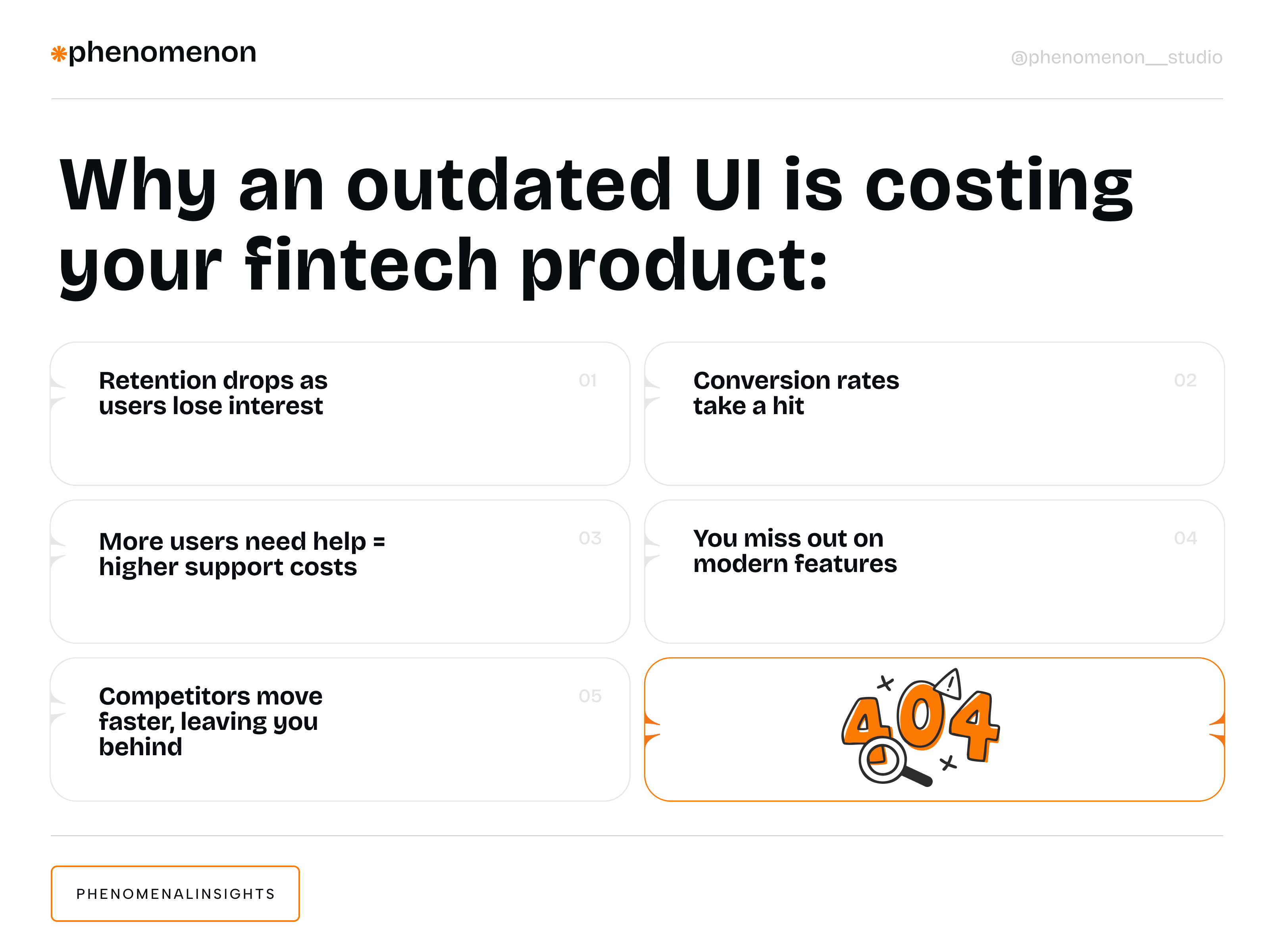Screen dimensions: 1270x952
Task: Select "Competitors move faster, leaving you behind" text
Action: click(210, 721)
